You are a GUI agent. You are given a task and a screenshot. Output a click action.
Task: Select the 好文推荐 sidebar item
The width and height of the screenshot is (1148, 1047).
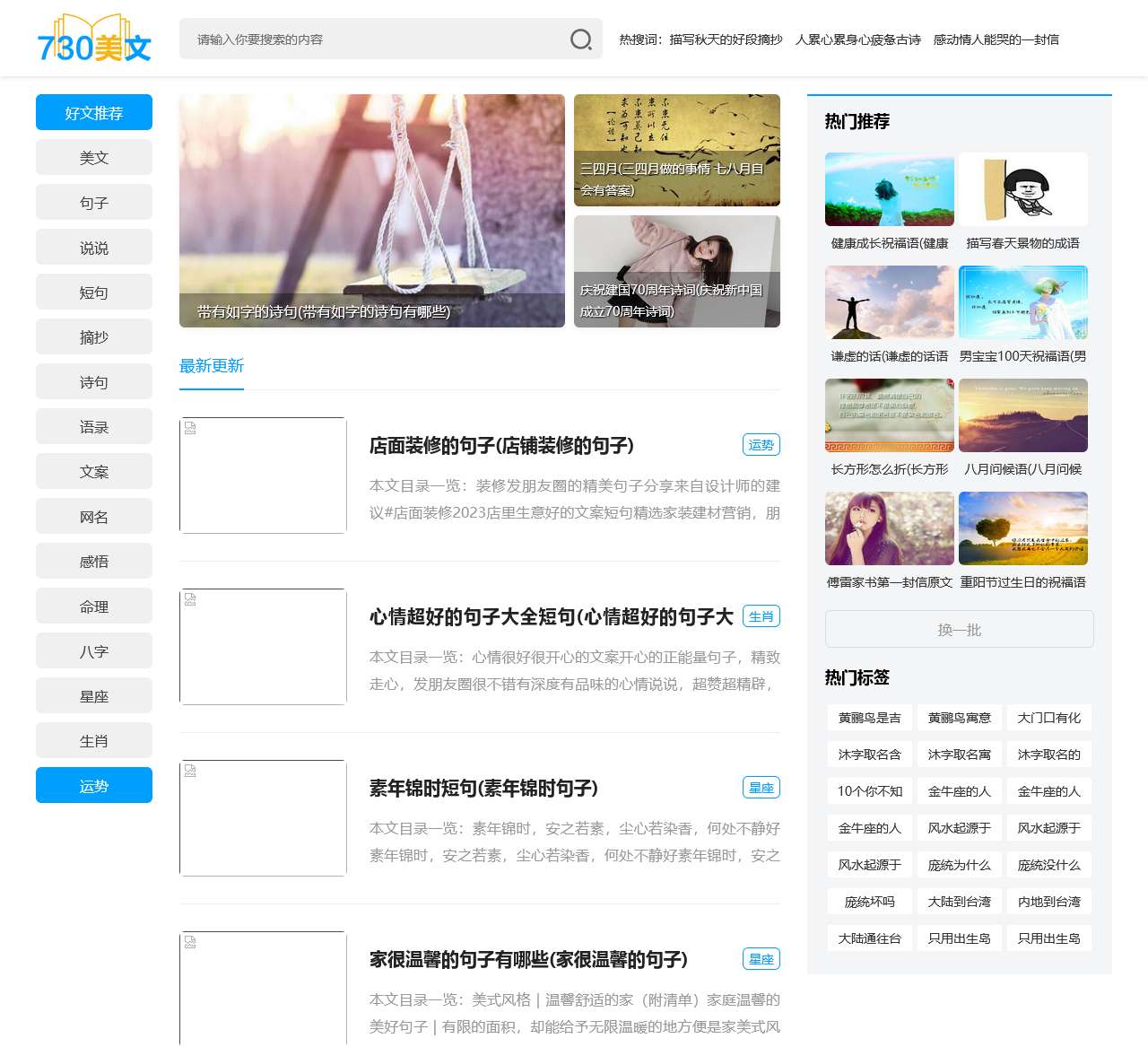[x=93, y=112]
